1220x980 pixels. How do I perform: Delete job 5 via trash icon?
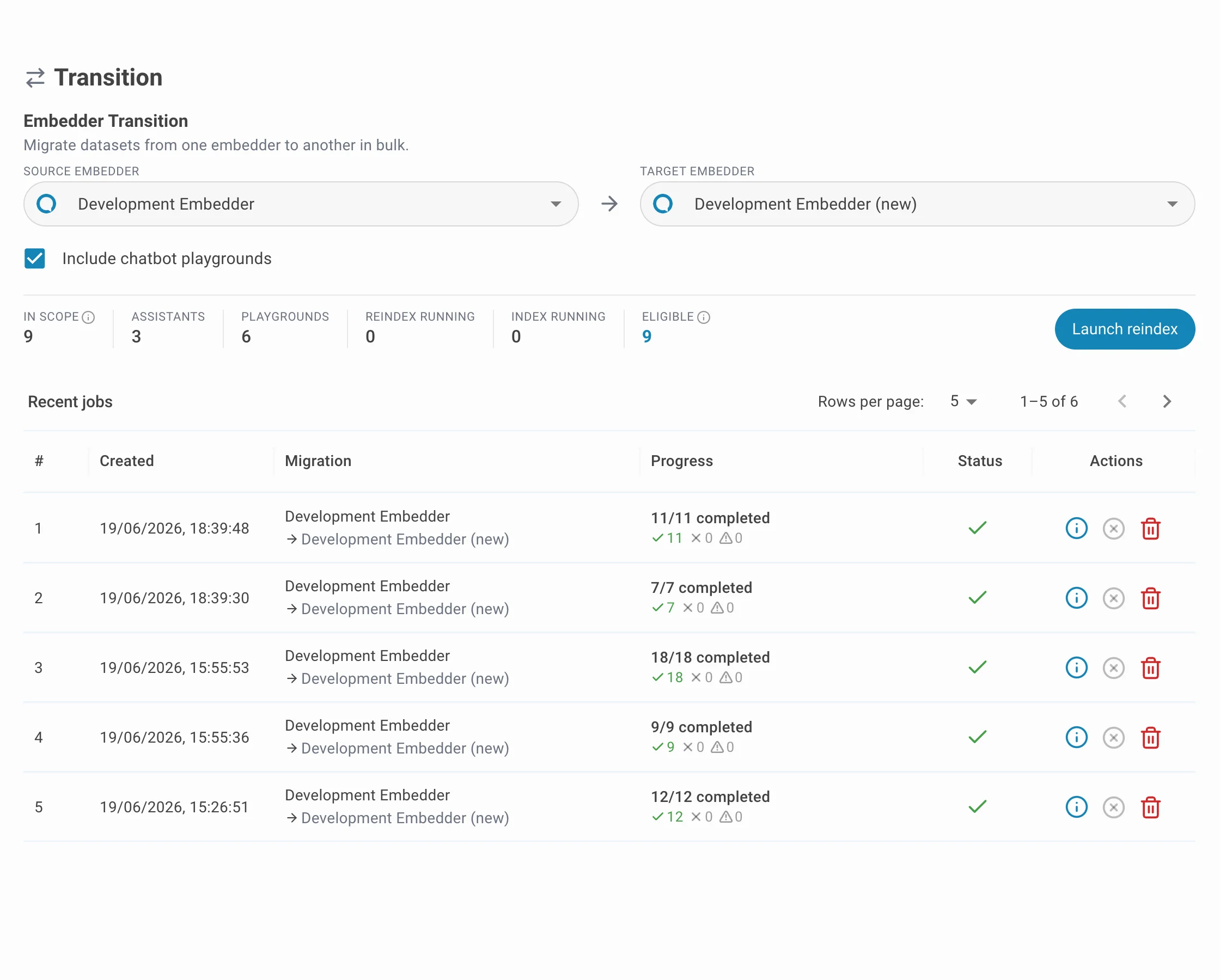[1150, 807]
